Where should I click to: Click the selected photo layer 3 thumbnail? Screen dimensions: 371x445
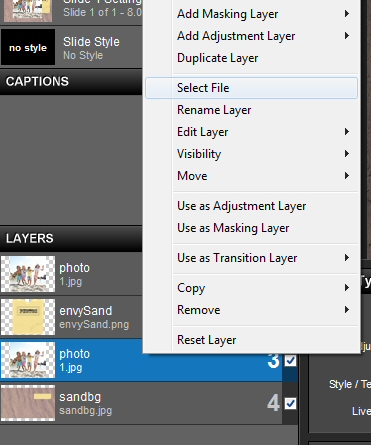[28, 360]
